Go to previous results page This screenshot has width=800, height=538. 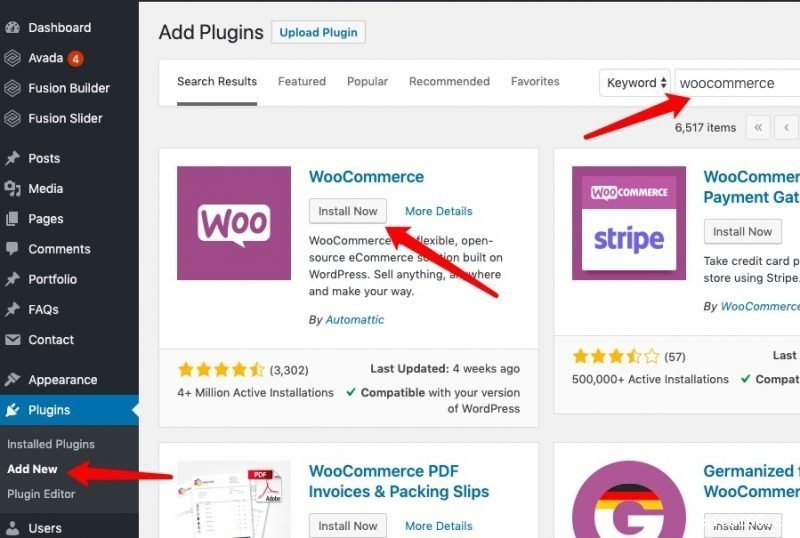pos(786,128)
